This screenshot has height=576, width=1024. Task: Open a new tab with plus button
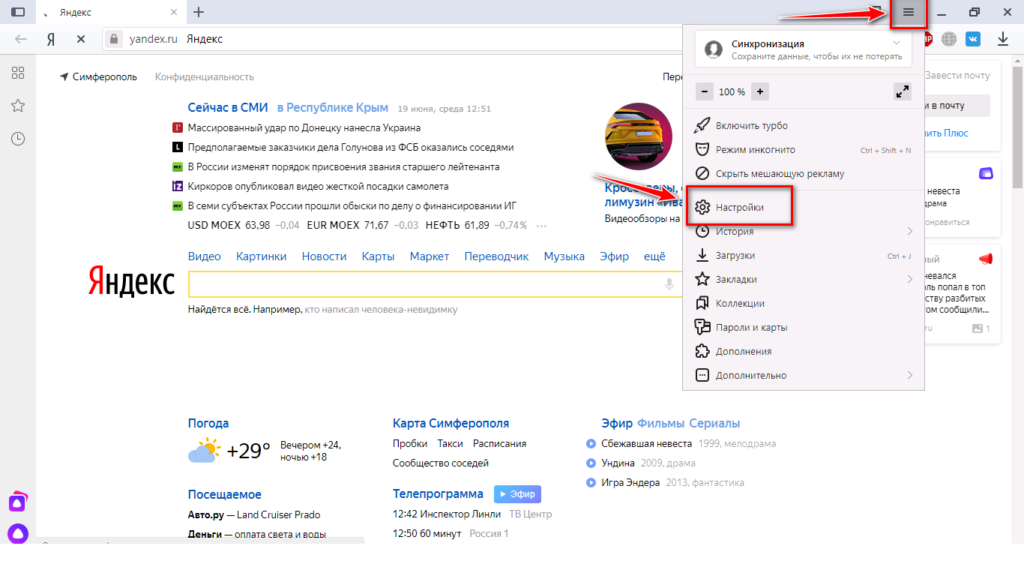coord(199,12)
